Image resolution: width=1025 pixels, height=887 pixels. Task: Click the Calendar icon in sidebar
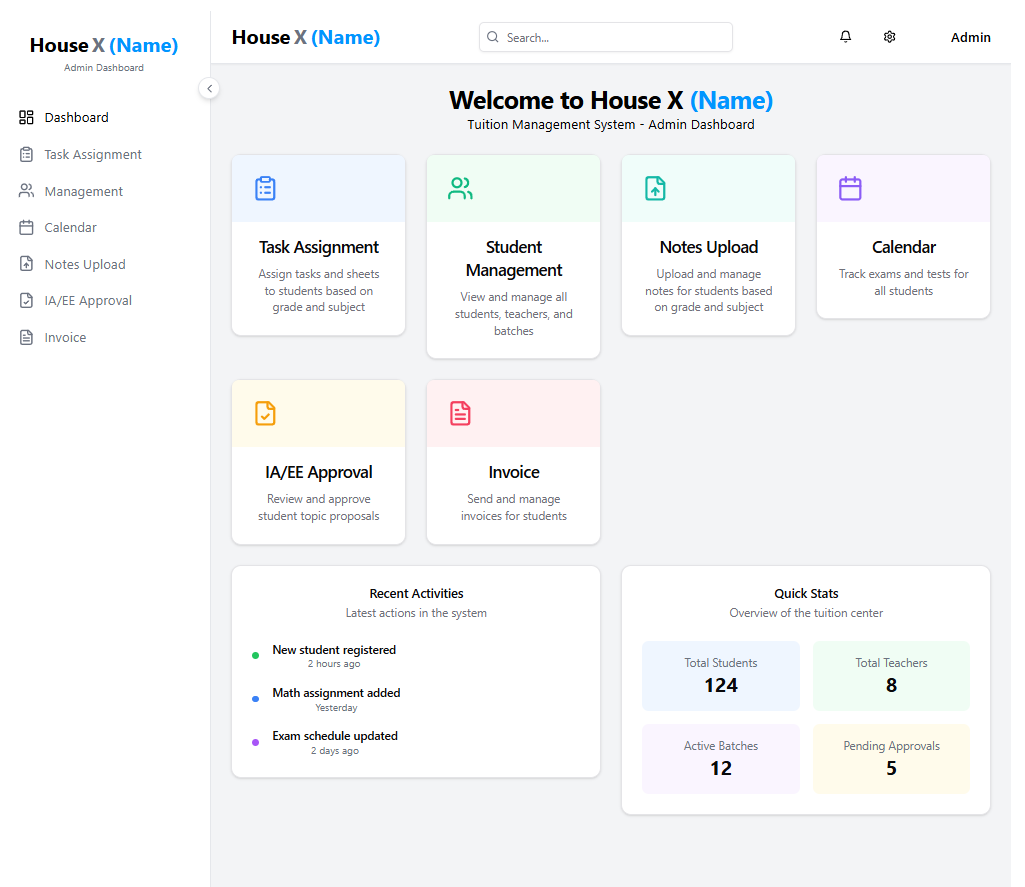26,227
